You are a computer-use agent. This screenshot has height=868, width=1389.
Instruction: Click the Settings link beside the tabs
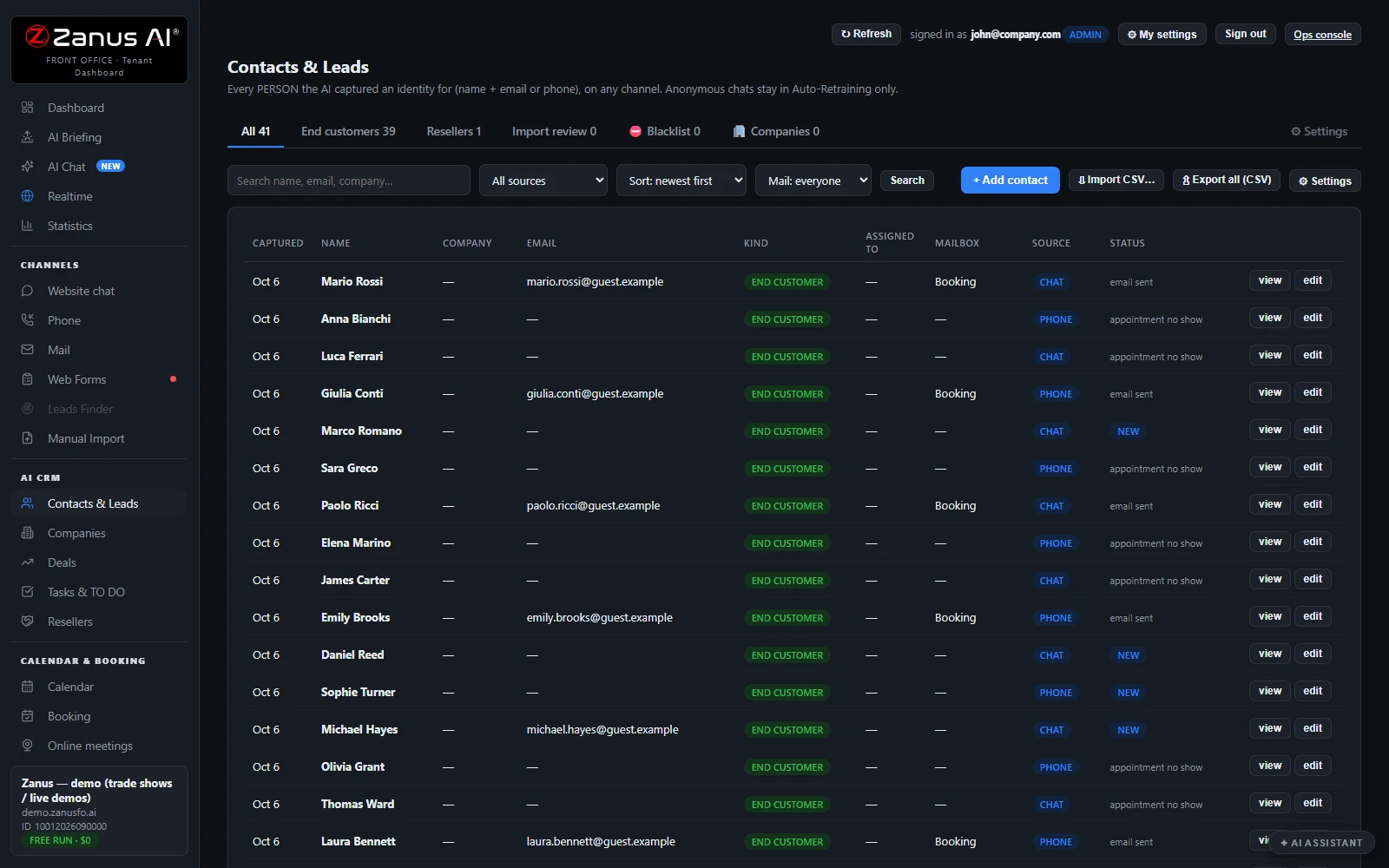click(x=1319, y=131)
